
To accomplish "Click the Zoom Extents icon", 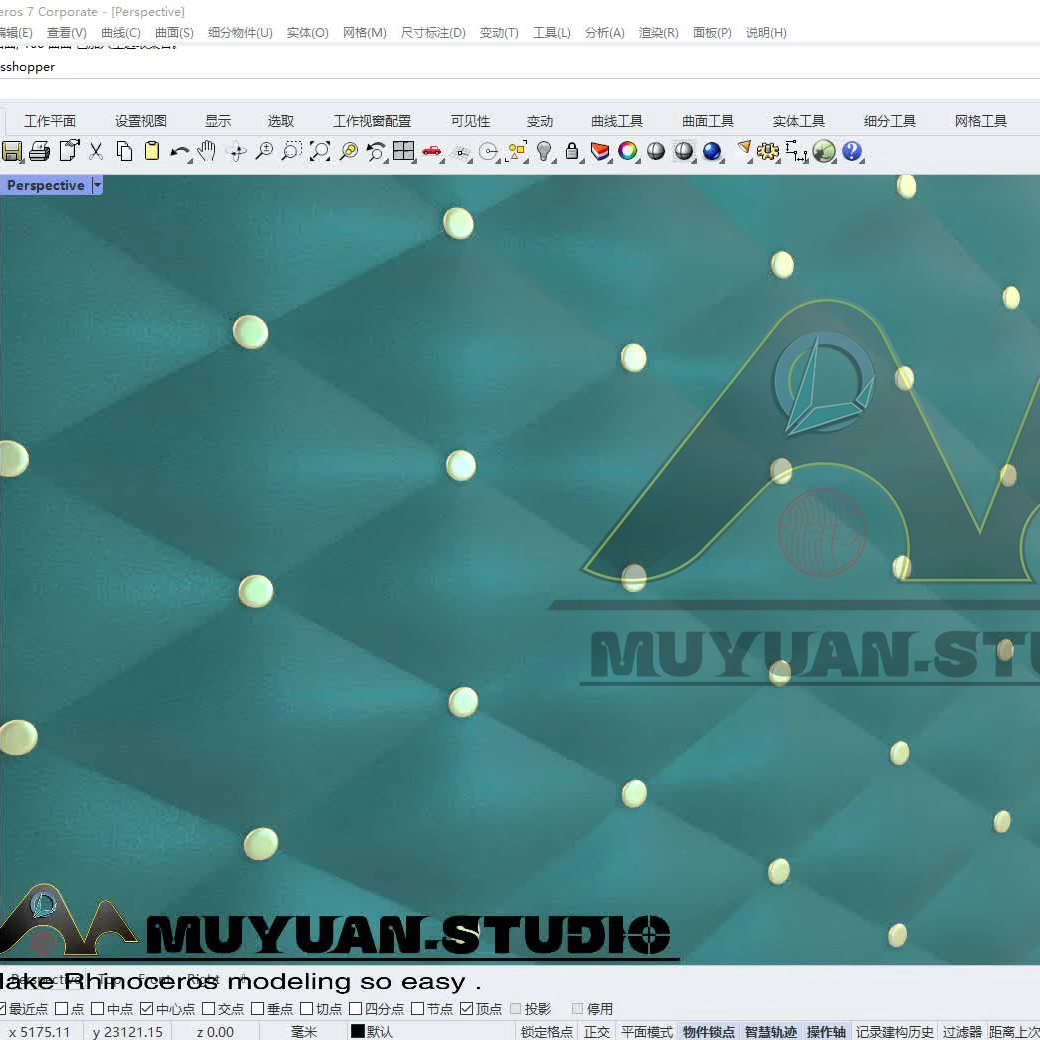I will pos(320,151).
